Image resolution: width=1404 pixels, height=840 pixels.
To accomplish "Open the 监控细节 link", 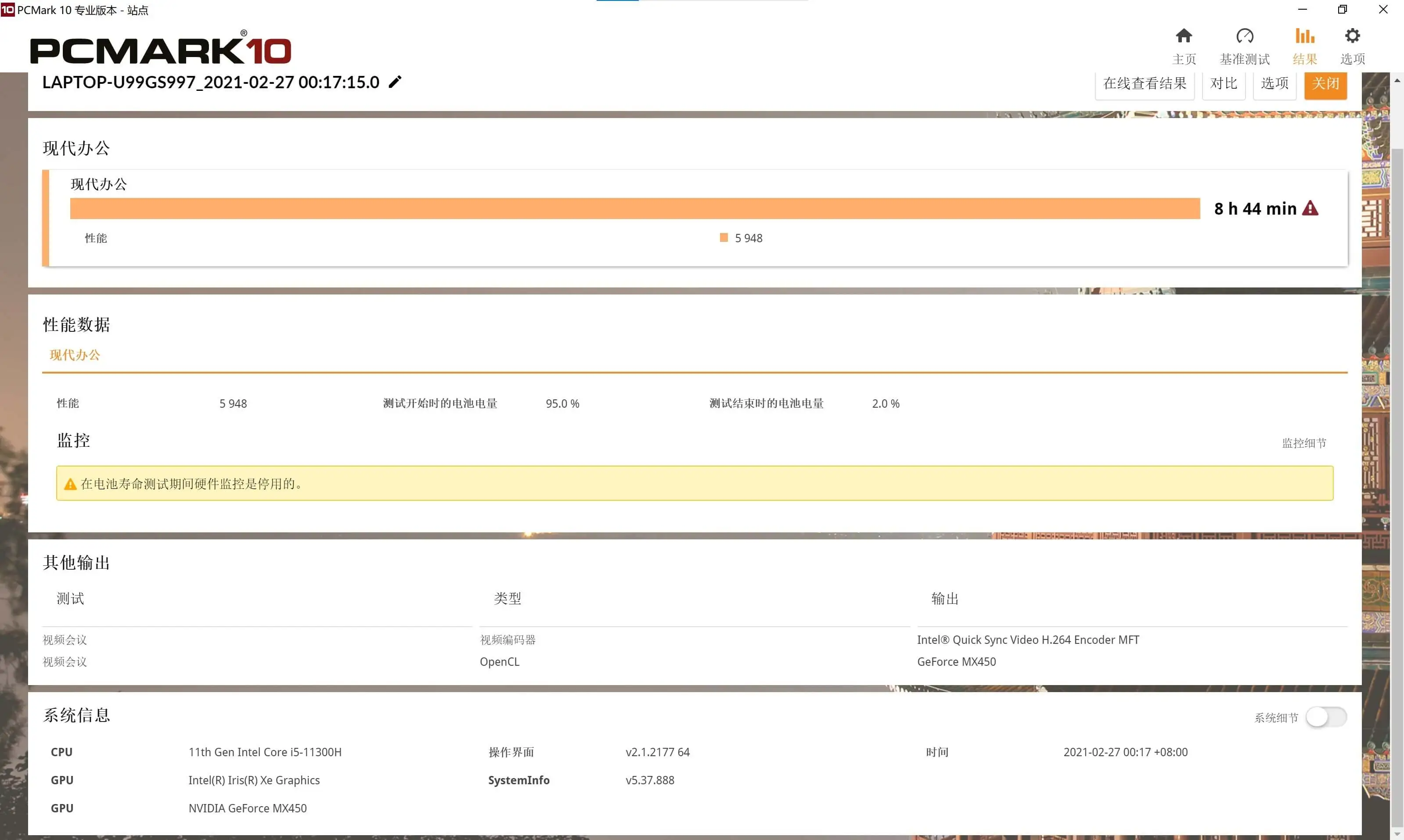I will coord(1304,443).
